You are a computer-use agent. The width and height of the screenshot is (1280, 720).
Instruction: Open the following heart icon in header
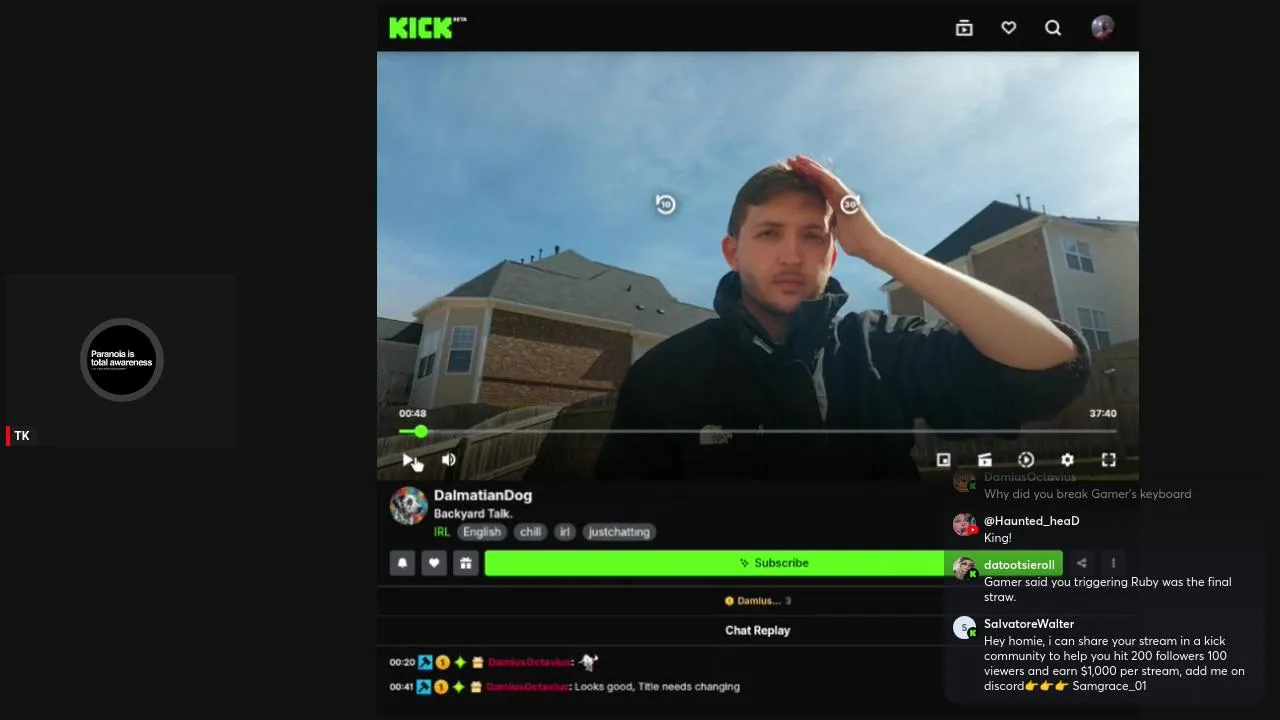point(1008,28)
